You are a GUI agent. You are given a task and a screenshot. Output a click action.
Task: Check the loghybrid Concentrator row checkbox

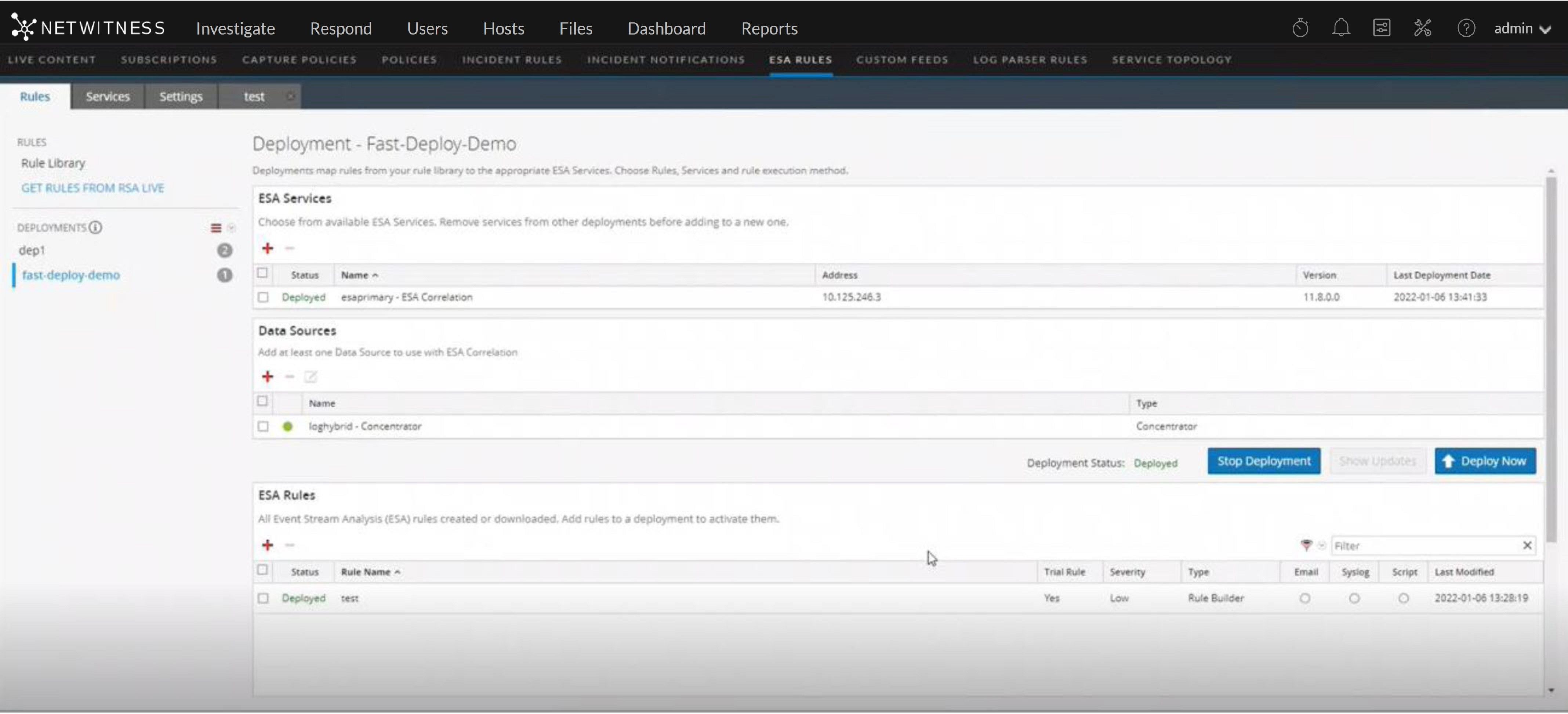[x=263, y=426]
